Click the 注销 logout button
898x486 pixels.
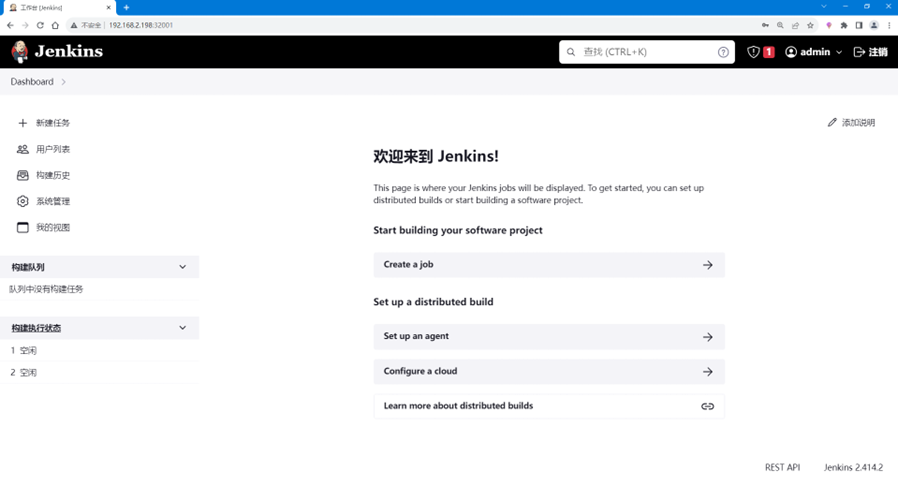click(871, 52)
